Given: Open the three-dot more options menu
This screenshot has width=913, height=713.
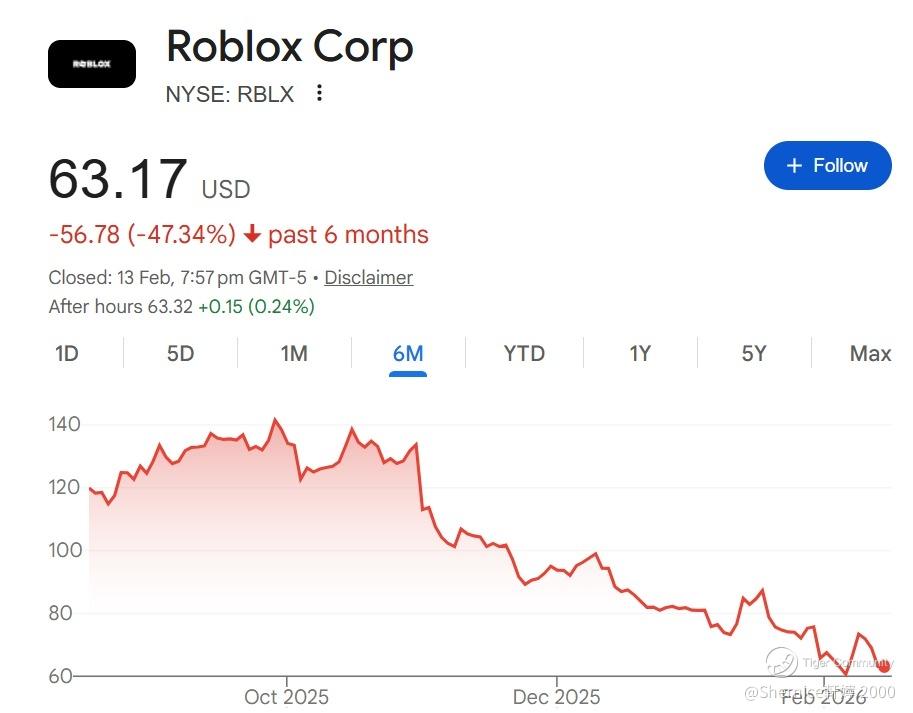Looking at the screenshot, I should click(319, 93).
